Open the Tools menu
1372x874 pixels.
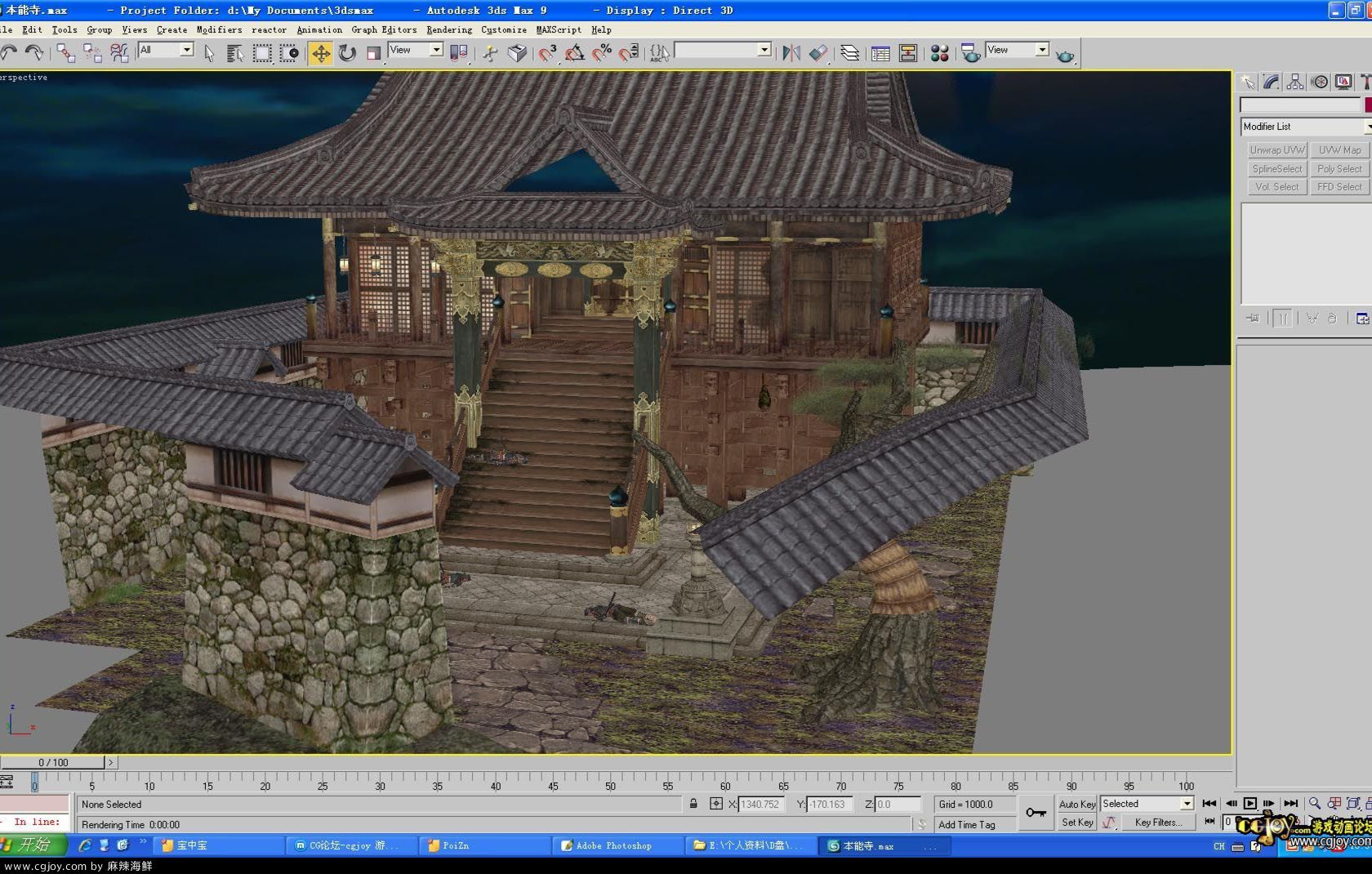[x=65, y=29]
